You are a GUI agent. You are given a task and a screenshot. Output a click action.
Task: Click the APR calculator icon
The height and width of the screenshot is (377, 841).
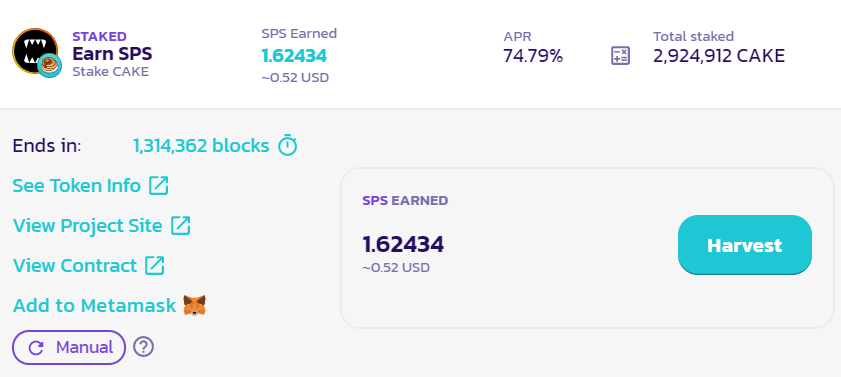pos(621,56)
